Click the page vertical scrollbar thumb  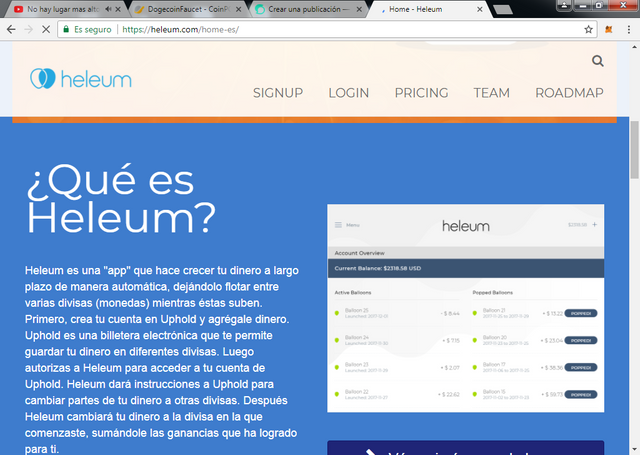(635, 150)
